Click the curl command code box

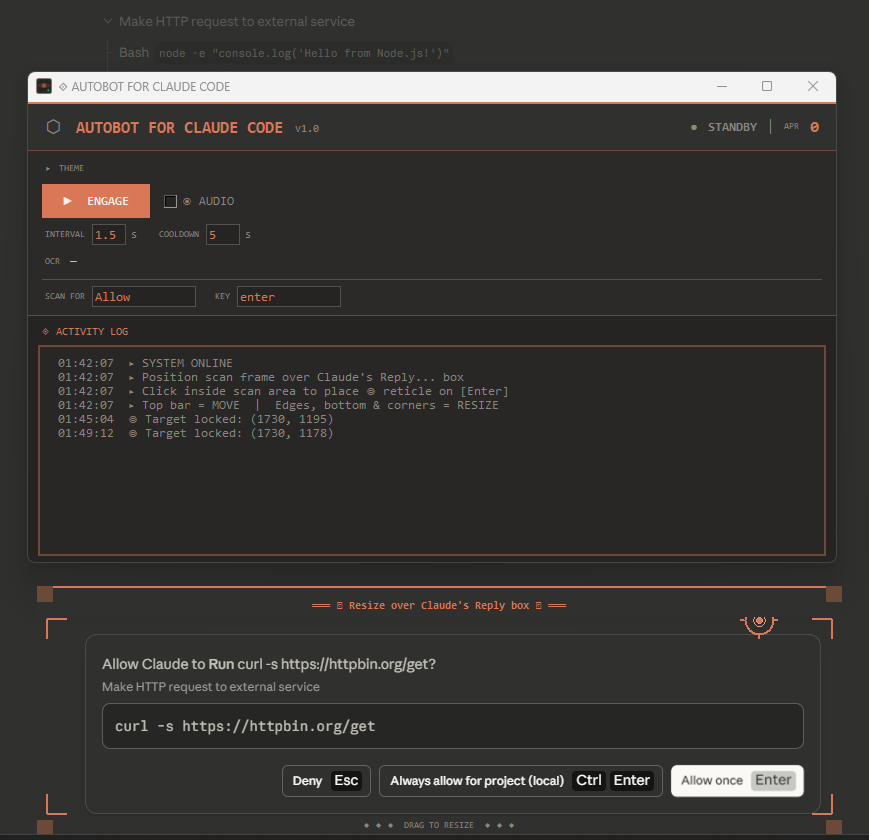point(453,726)
